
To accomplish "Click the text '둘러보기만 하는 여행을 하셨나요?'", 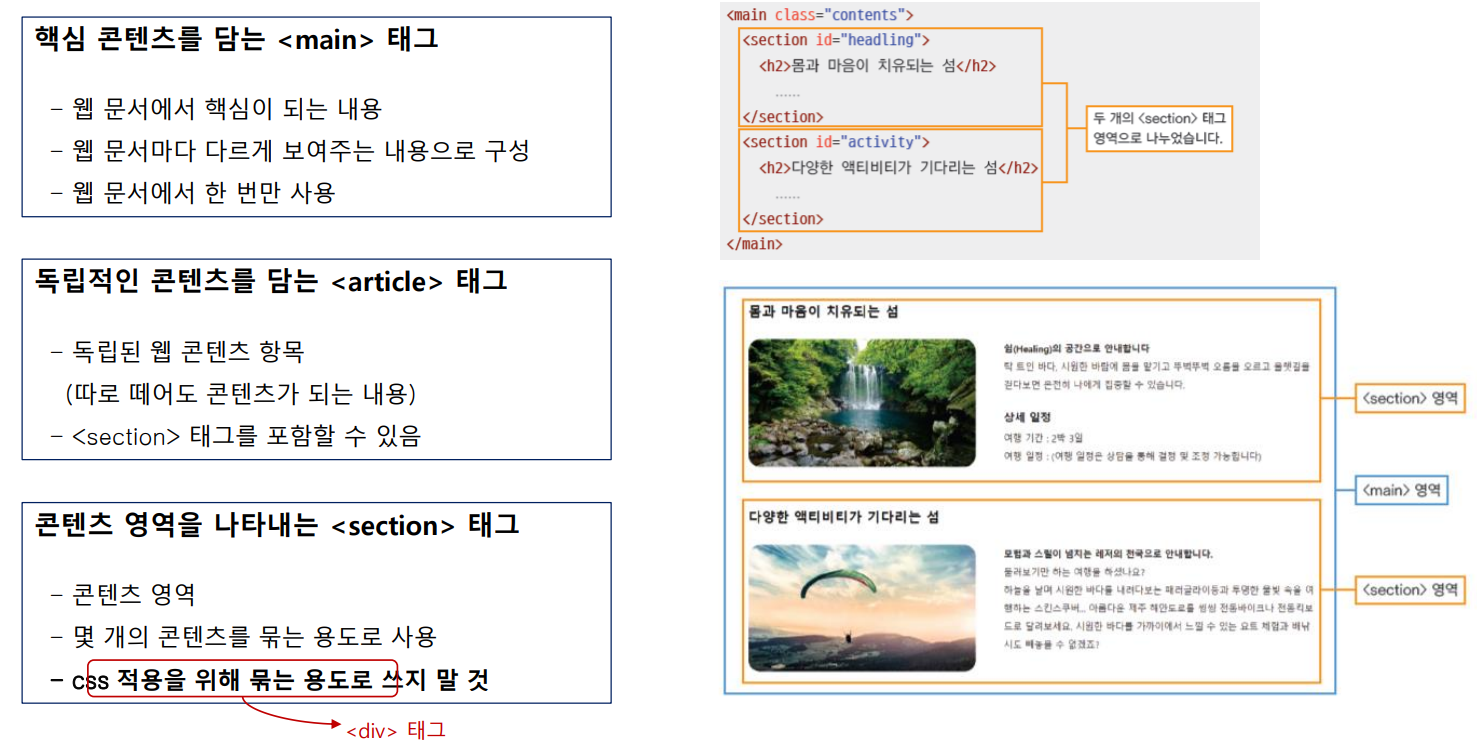I will click(1075, 572).
